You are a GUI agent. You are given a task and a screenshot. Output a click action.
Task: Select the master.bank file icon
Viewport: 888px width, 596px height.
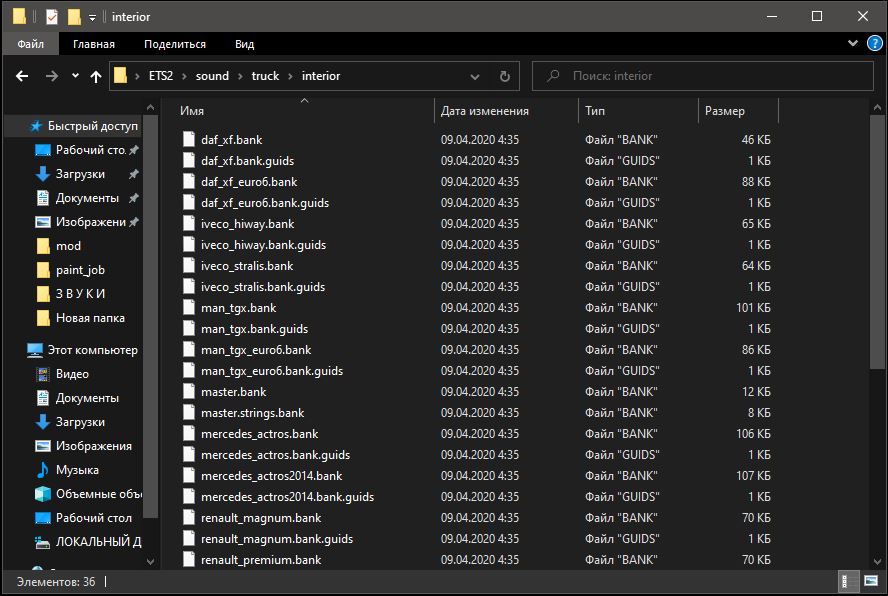click(191, 392)
